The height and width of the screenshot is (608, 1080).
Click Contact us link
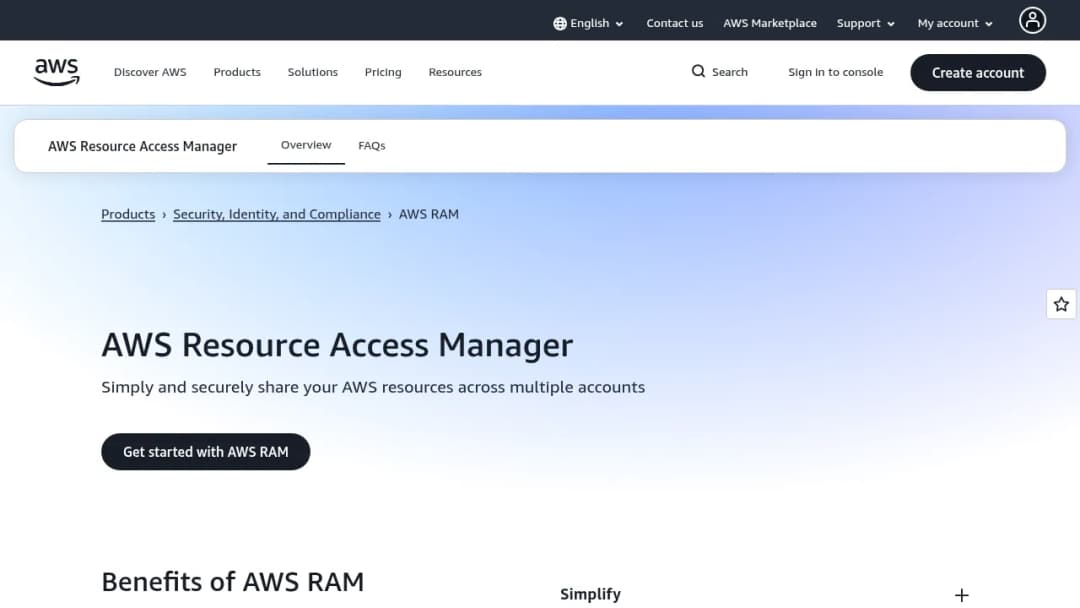(674, 23)
